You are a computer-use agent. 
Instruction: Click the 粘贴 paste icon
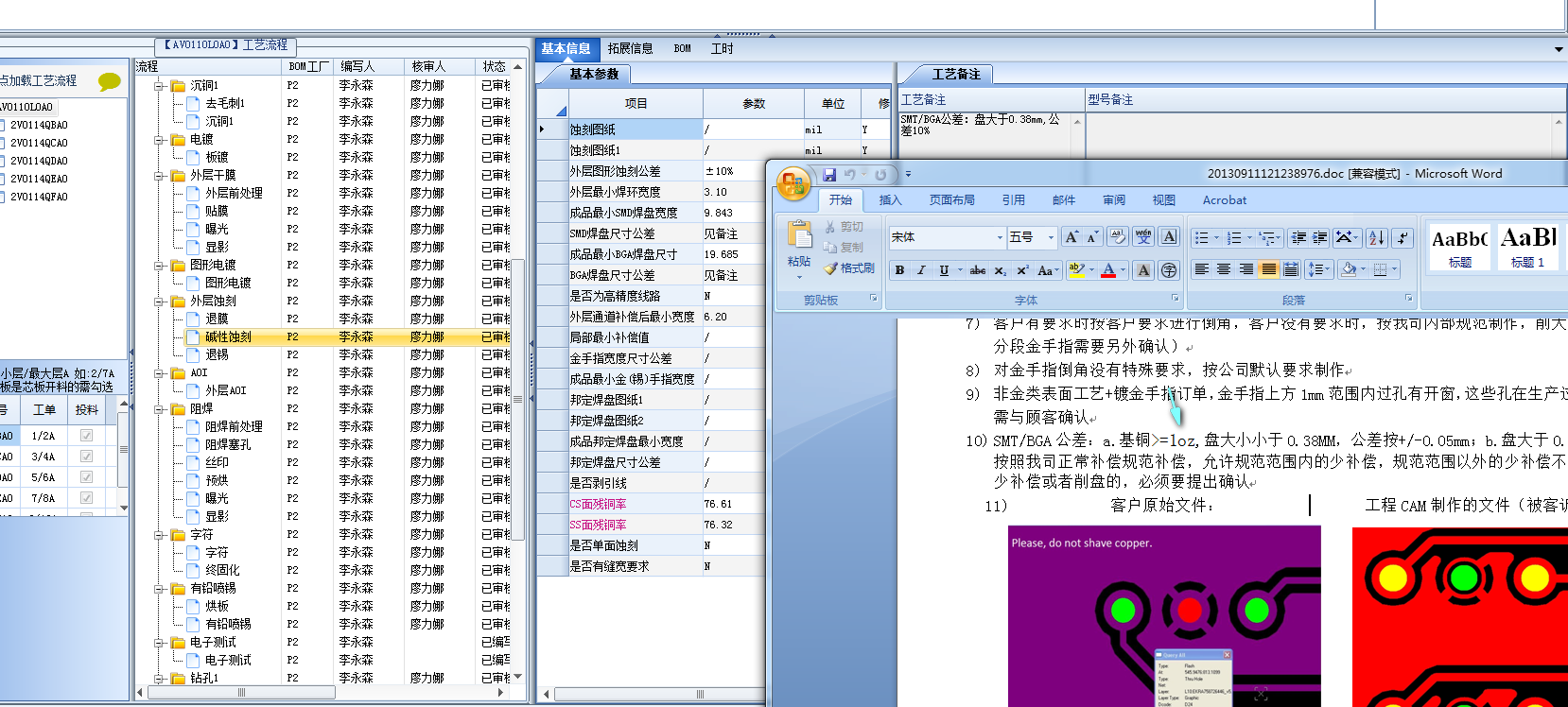(799, 234)
